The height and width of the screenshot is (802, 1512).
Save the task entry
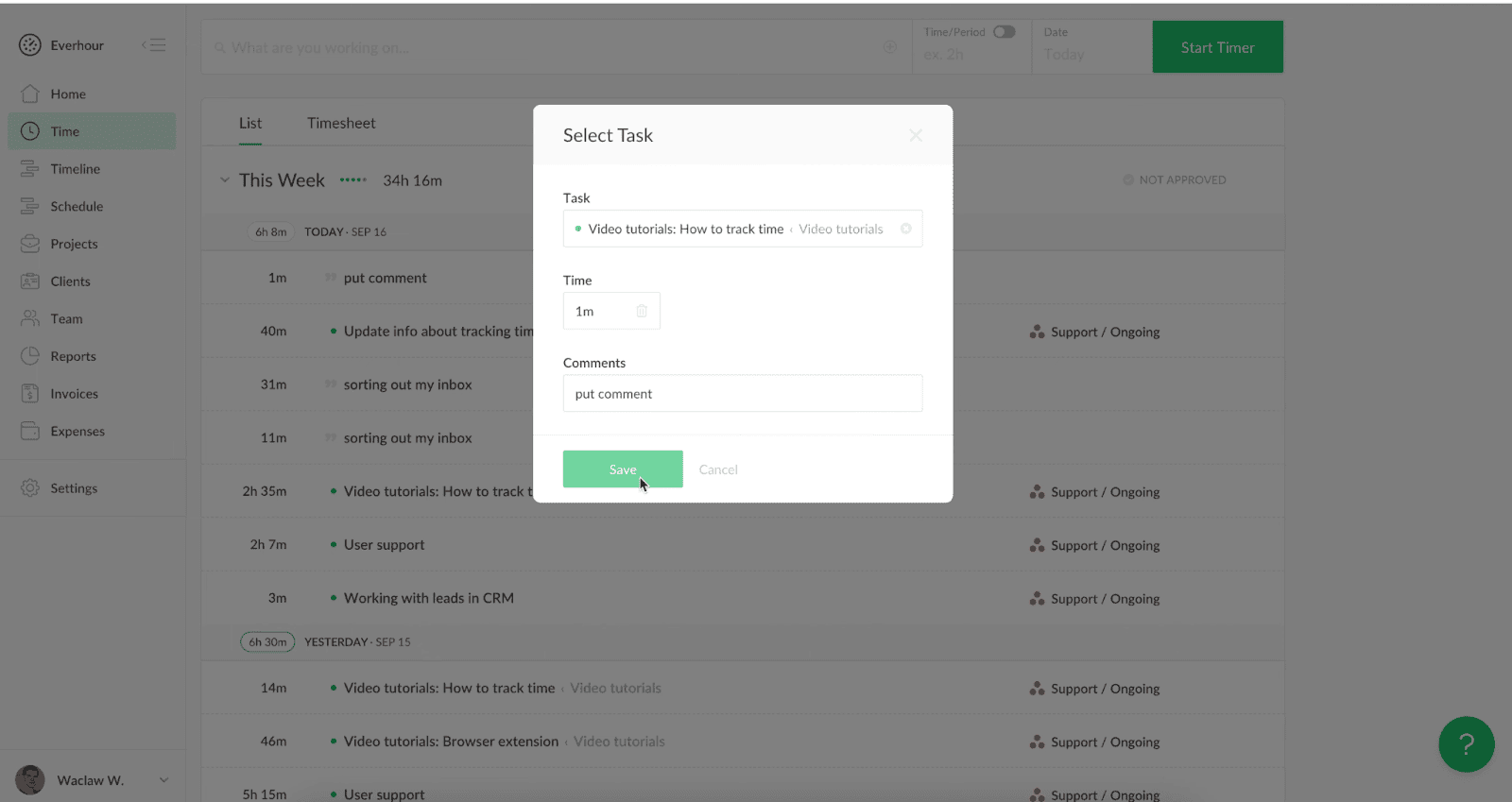click(622, 469)
